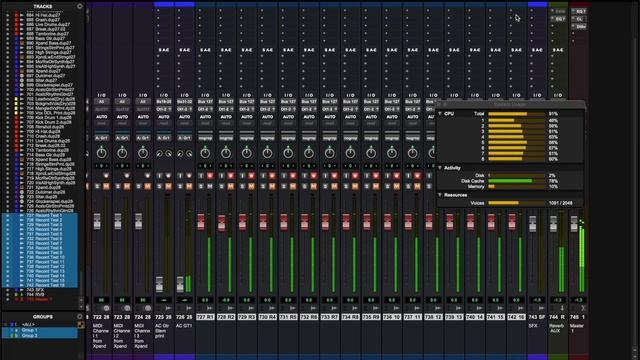Click the Master 1 volume fader
Image resolution: width=640 pixels, height=360 pixels.
pyautogui.click(x=574, y=223)
